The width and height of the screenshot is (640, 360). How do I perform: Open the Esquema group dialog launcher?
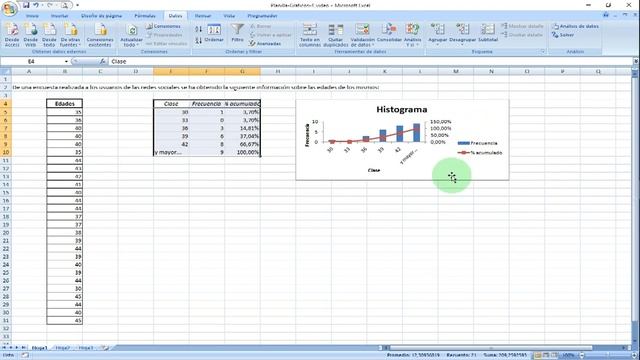543,52
